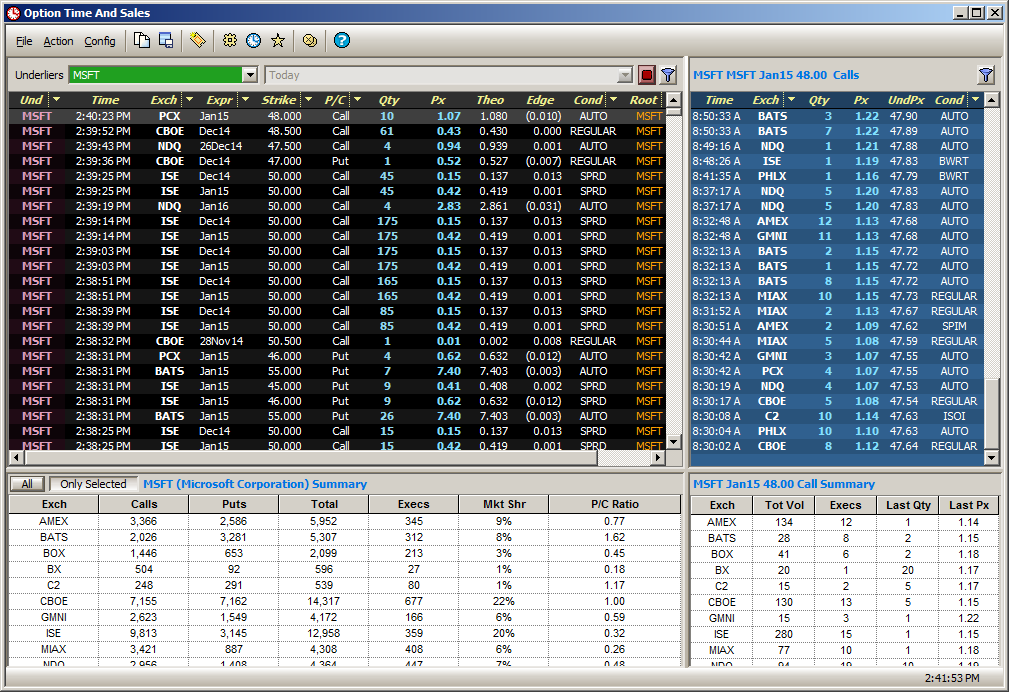Click the UndPx column header in Calls panel
The width and height of the screenshot is (1009, 692).
click(905, 100)
